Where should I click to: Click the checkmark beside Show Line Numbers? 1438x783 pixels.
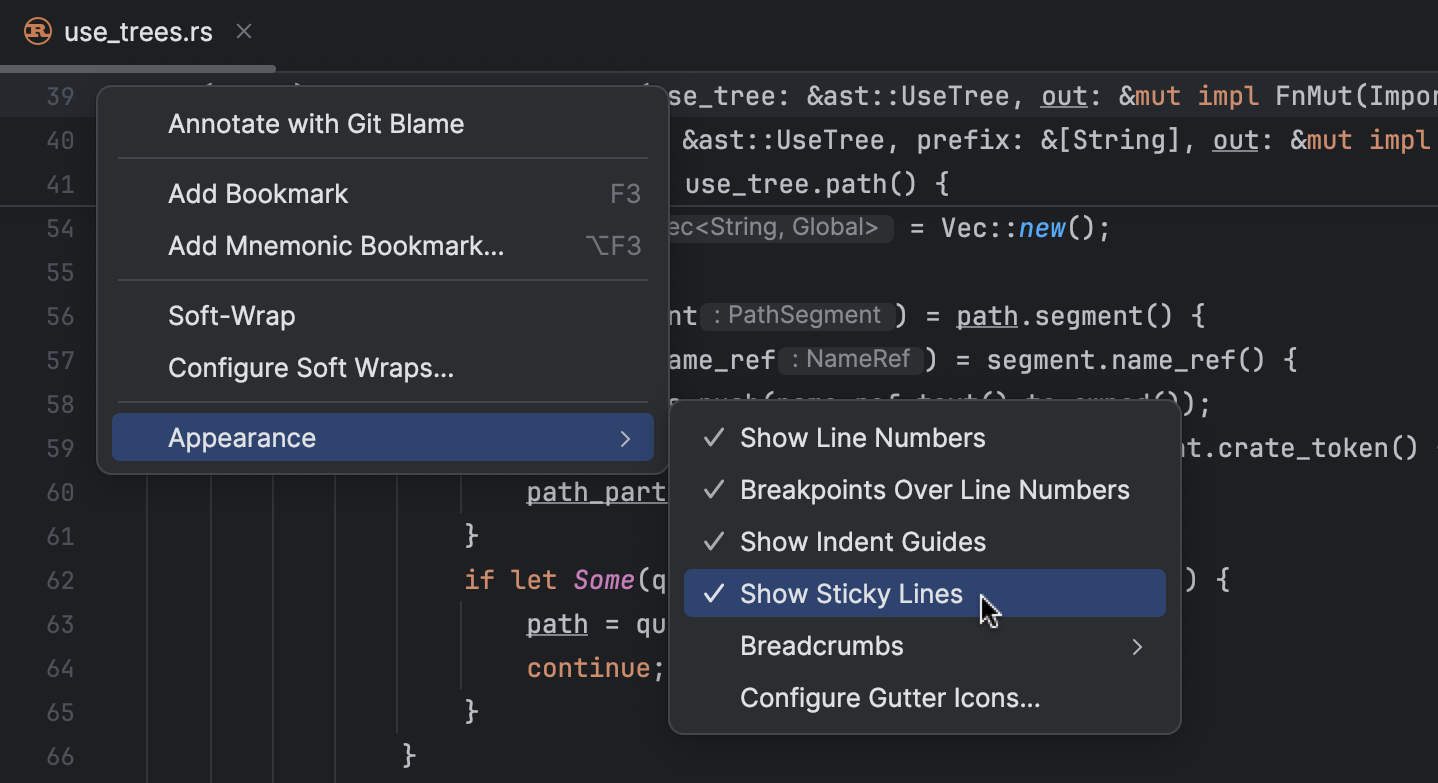pyautogui.click(x=713, y=437)
